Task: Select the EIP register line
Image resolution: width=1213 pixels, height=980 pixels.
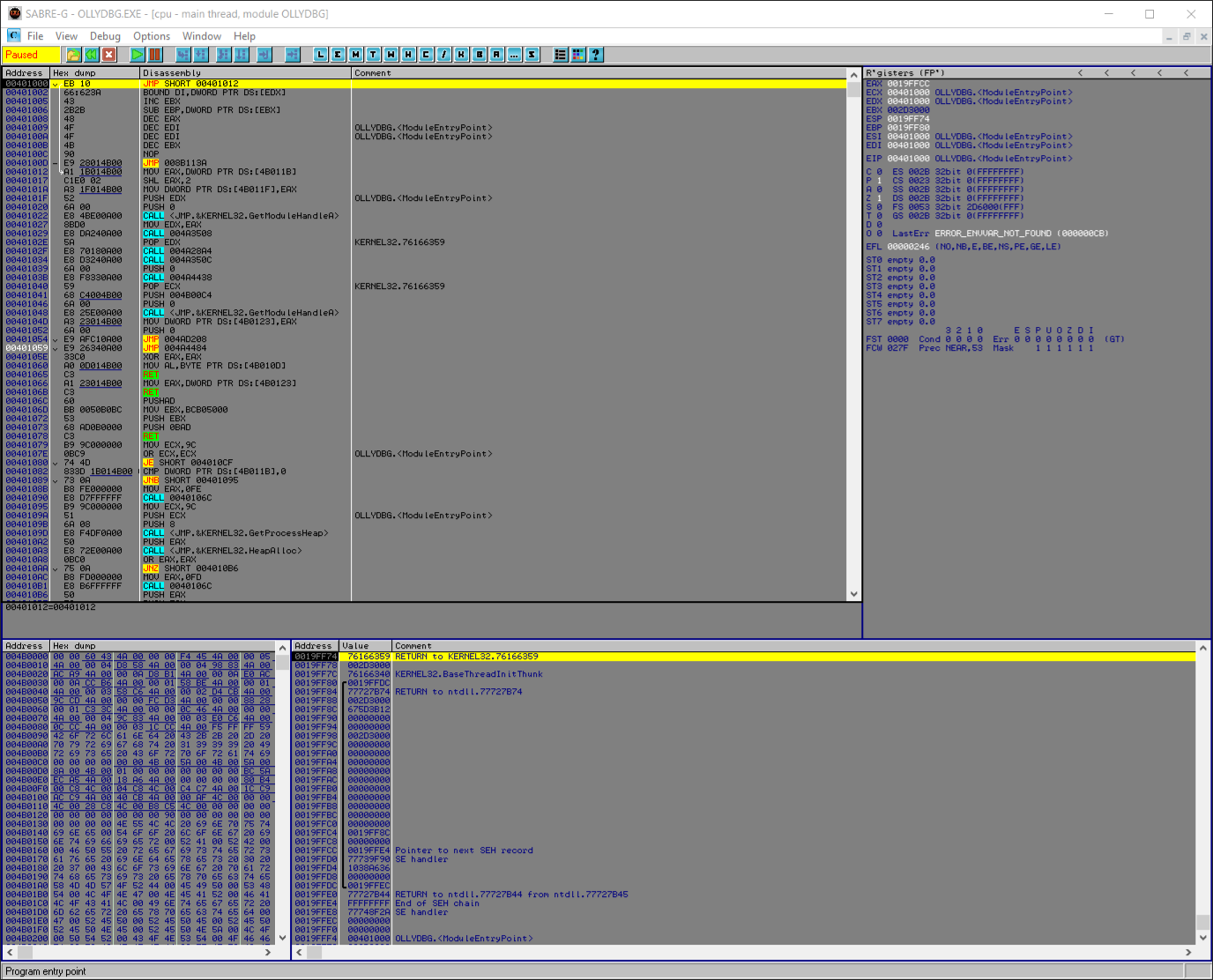Action: pos(969,159)
